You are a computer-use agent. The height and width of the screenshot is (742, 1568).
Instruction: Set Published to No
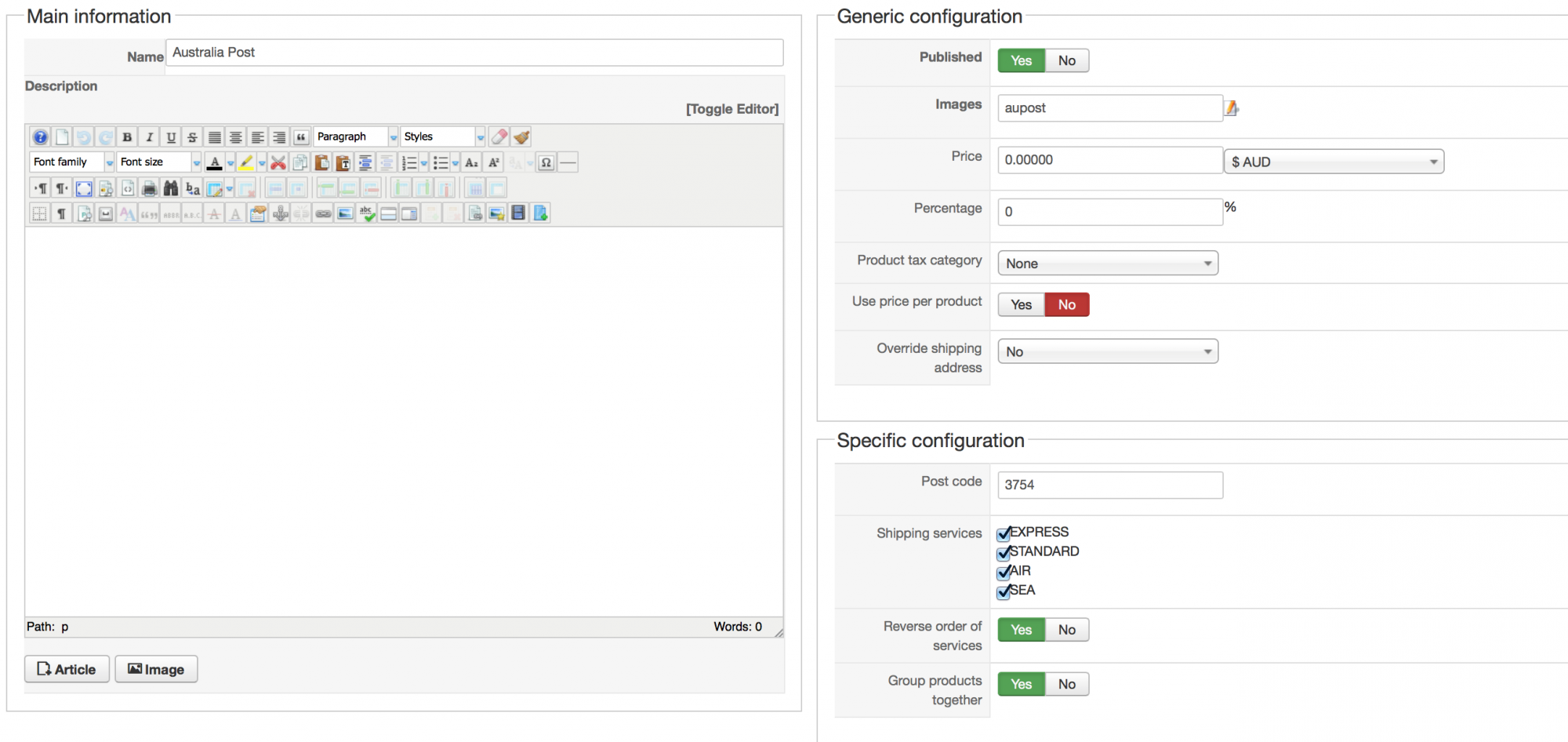1066,60
